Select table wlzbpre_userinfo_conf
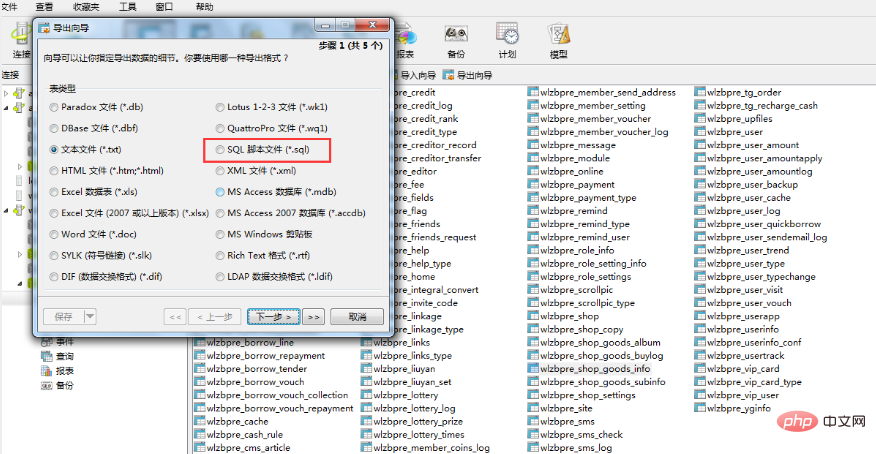This screenshot has width=876, height=454. click(754, 342)
